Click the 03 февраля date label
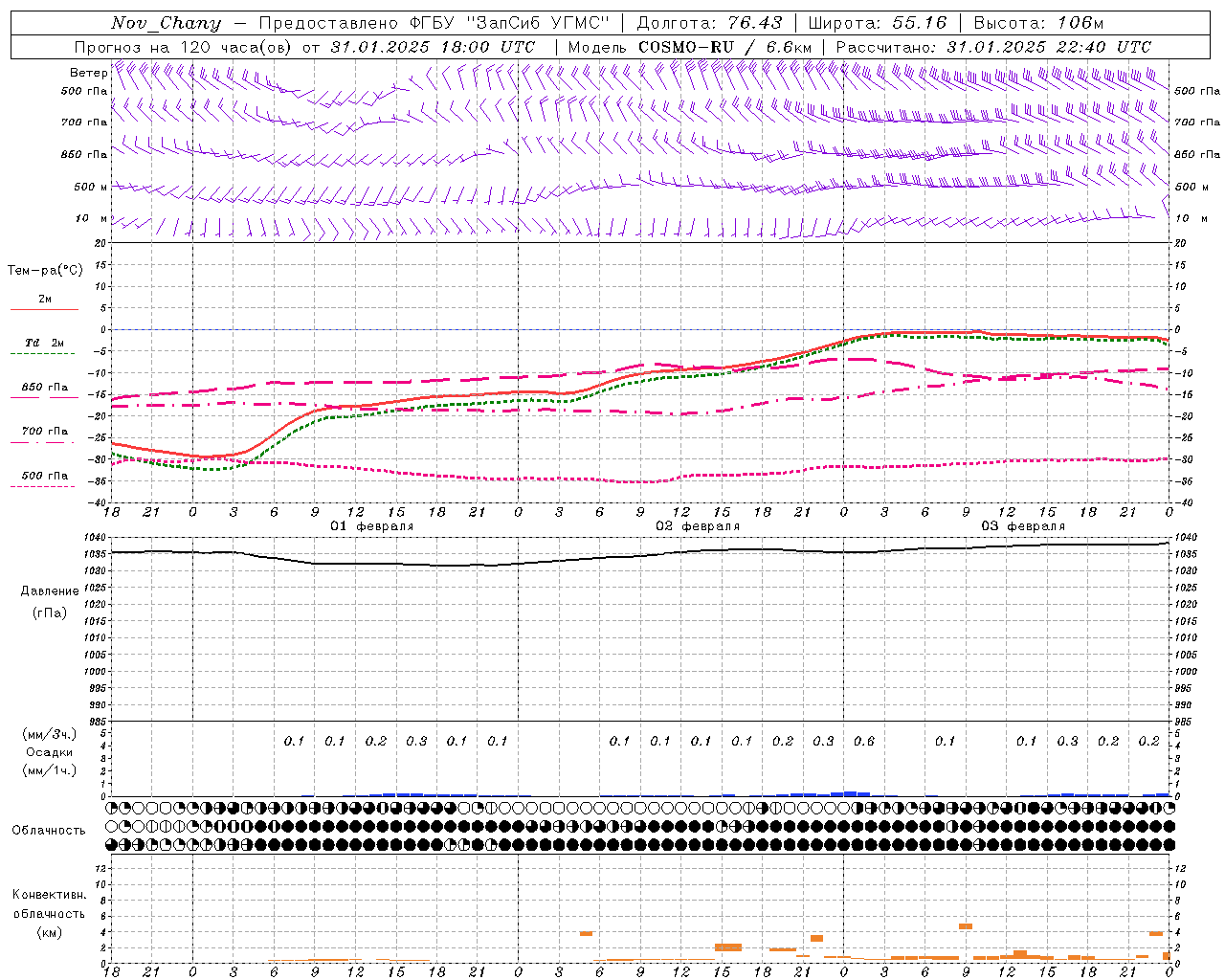 1023,526
